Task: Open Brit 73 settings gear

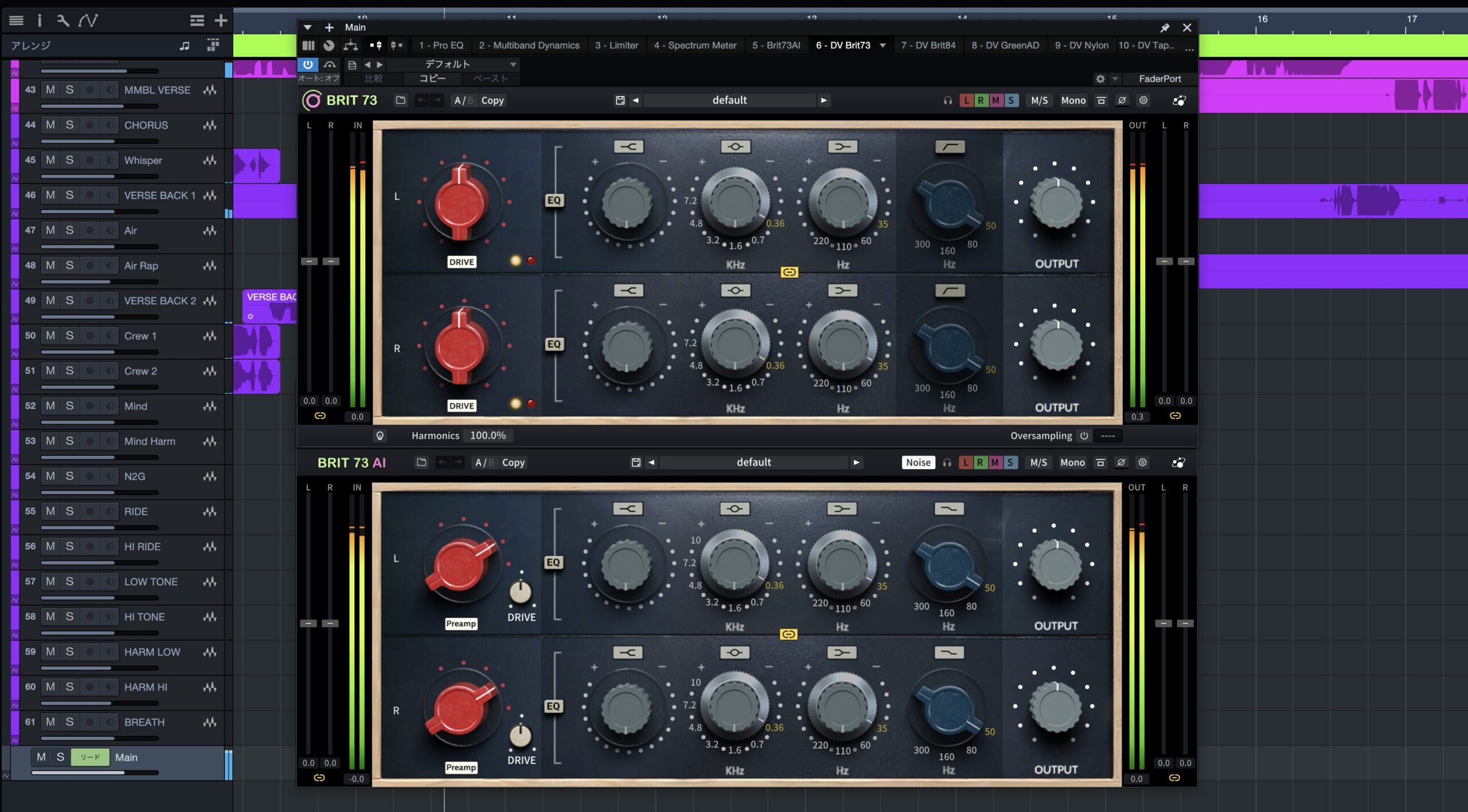Action: [1143, 100]
